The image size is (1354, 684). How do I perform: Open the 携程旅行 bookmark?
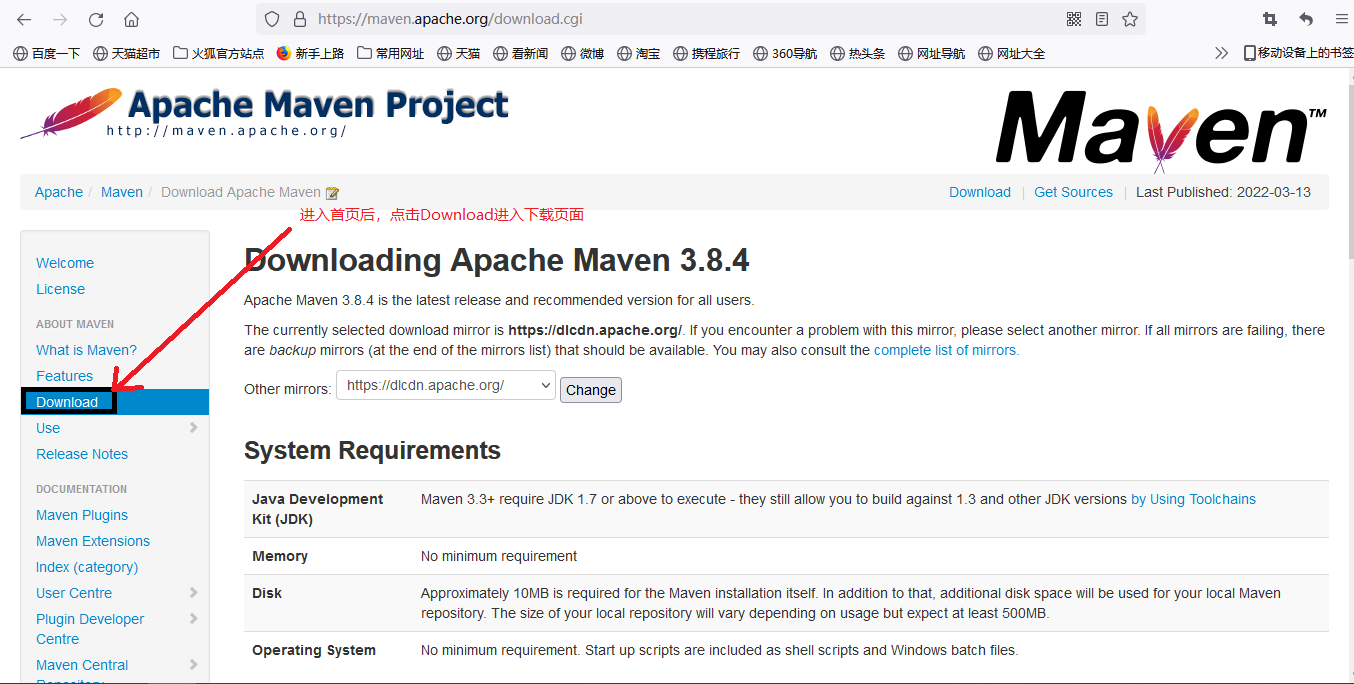point(707,53)
